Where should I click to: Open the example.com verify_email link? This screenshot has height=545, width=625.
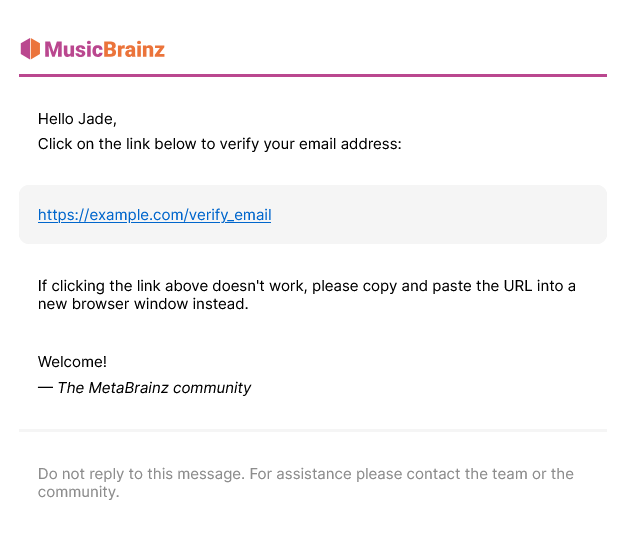point(155,215)
